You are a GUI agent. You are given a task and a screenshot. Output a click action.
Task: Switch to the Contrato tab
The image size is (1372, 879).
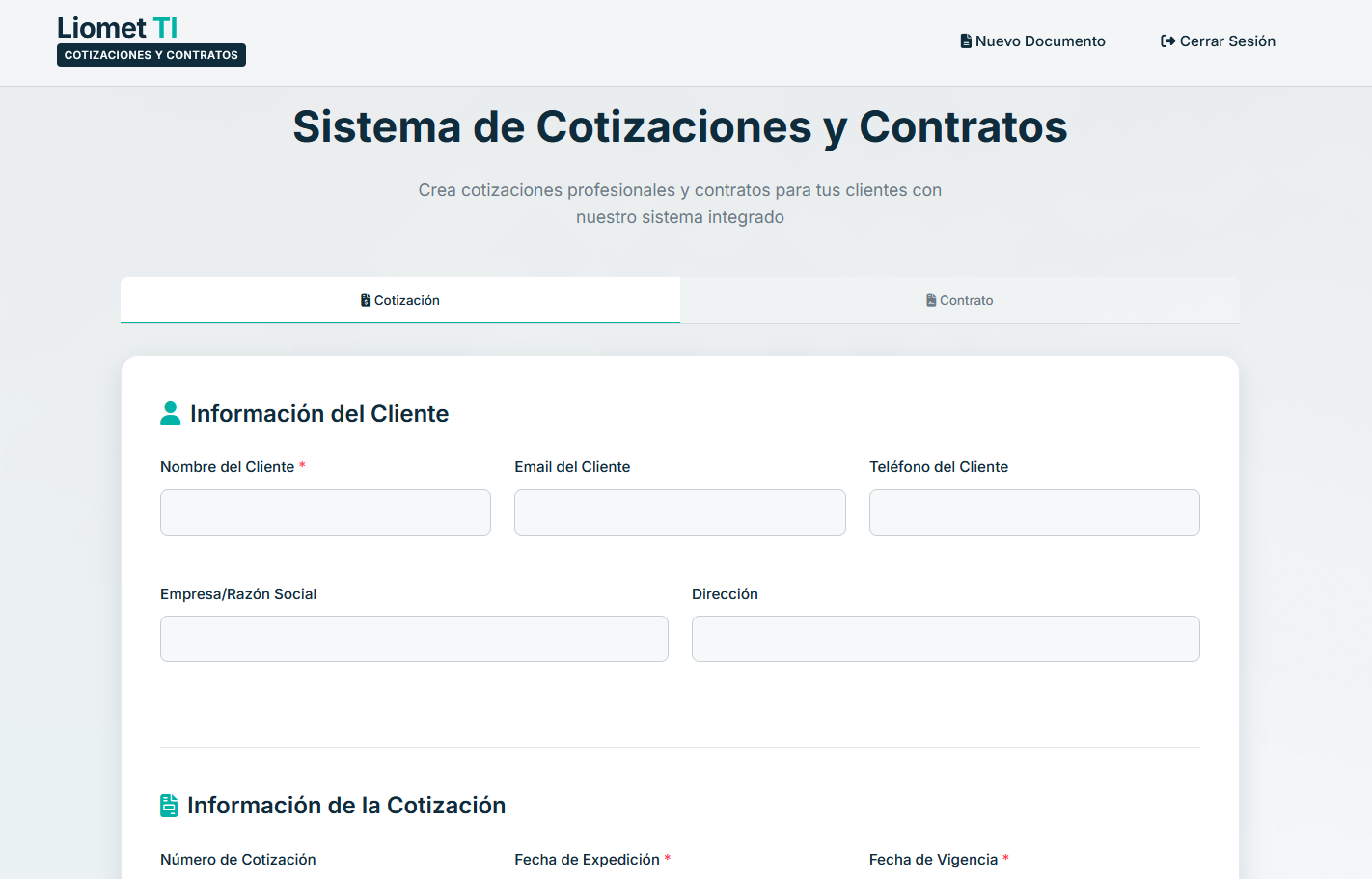point(960,300)
